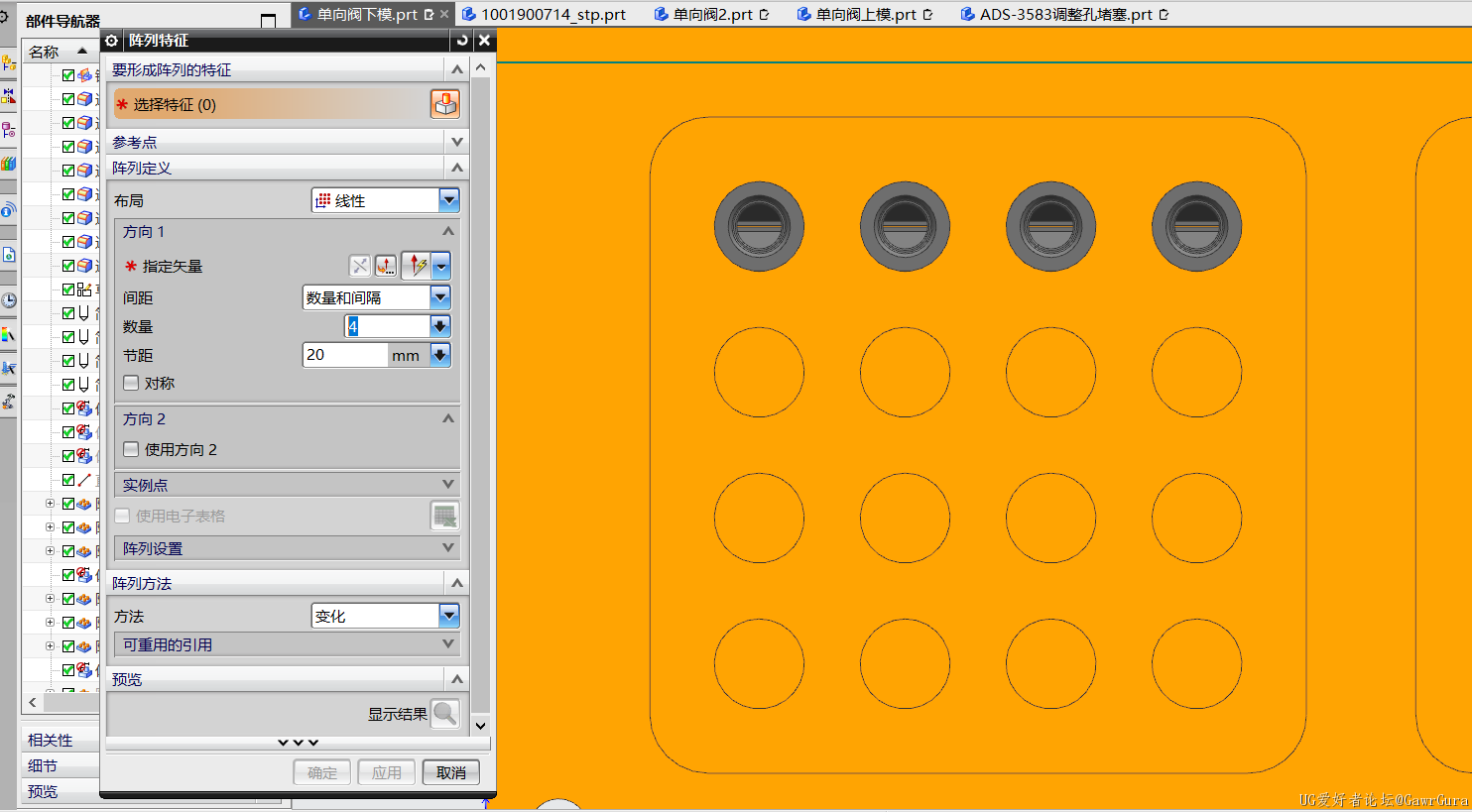Viewport: 1472px width, 812px height.
Task: Click the triple-arrow show more options bar
Action: coord(298,743)
